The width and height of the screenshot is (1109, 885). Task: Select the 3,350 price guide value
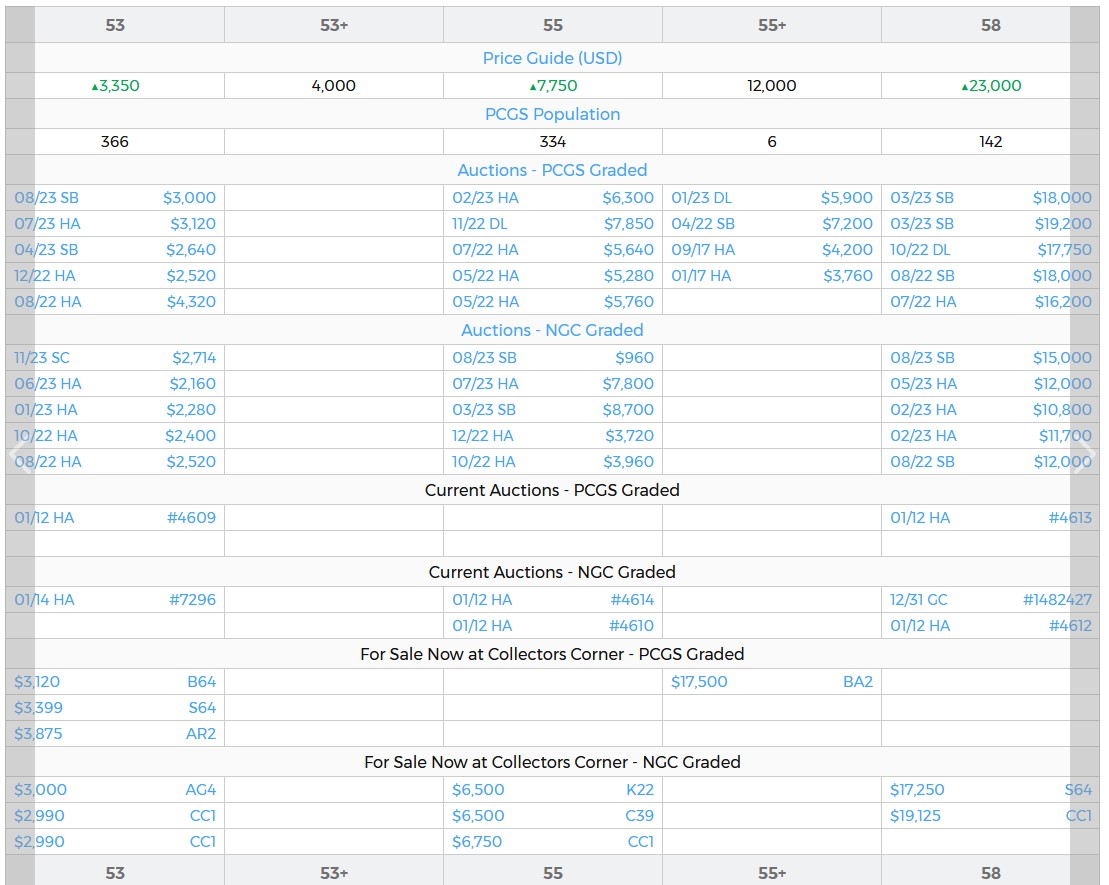tap(115, 86)
